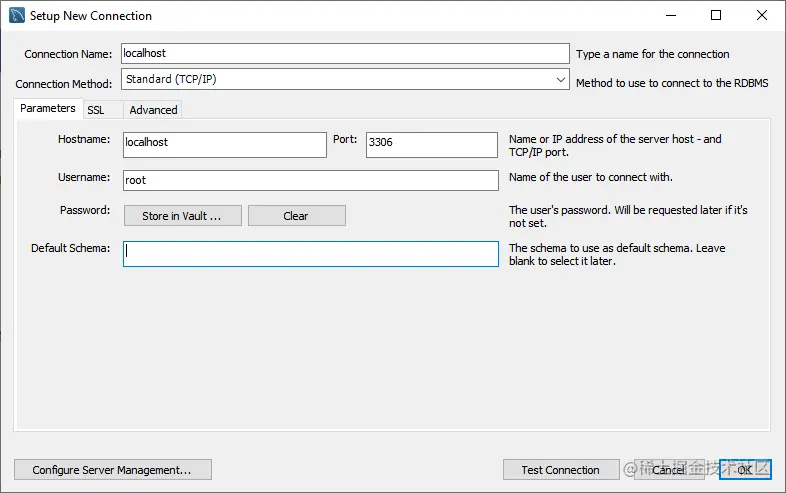The width and height of the screenshot is (786, 493).
Task: Focus the Hostname text field
Action: 225,144
